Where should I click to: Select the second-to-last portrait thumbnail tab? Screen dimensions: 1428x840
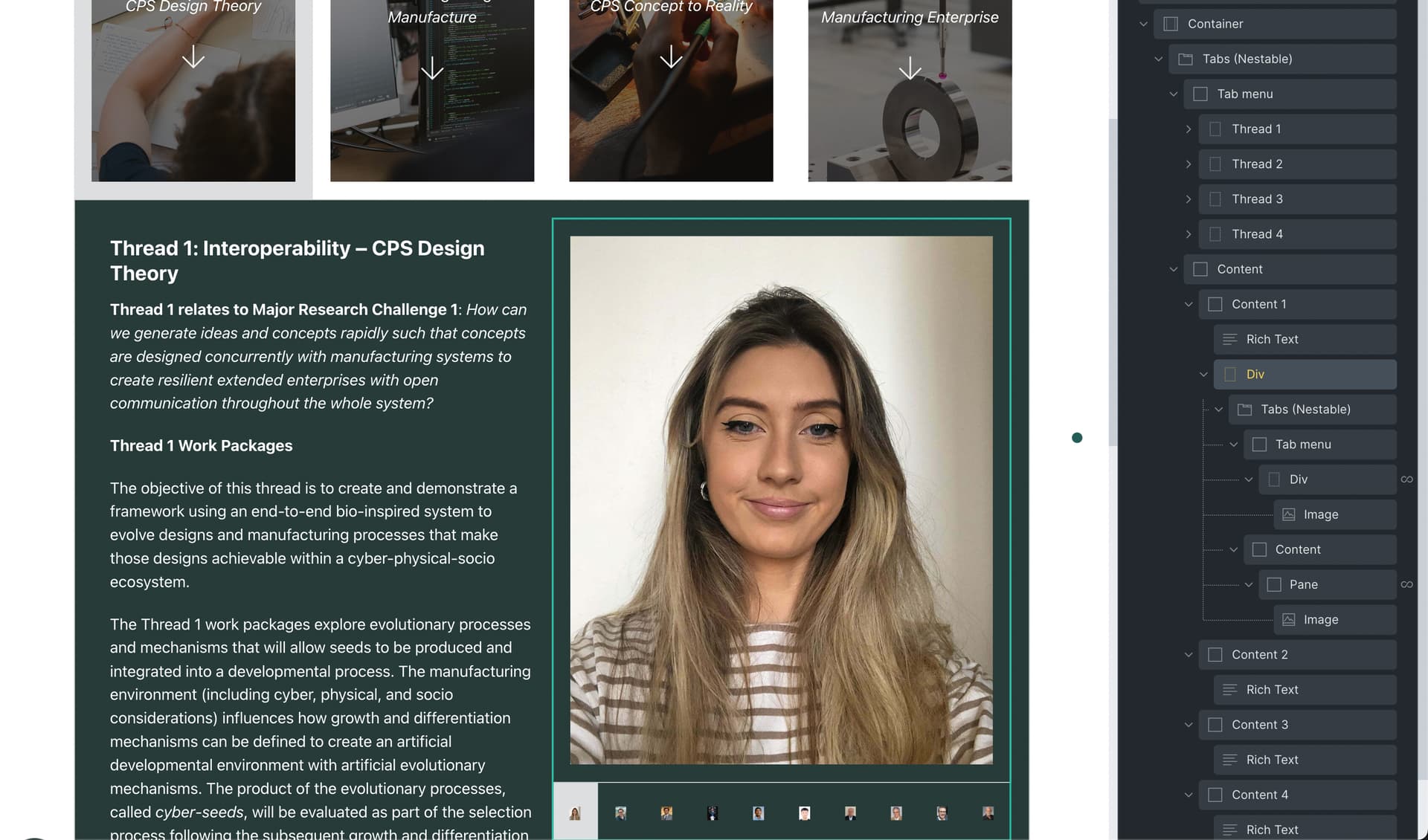(942, 812)
